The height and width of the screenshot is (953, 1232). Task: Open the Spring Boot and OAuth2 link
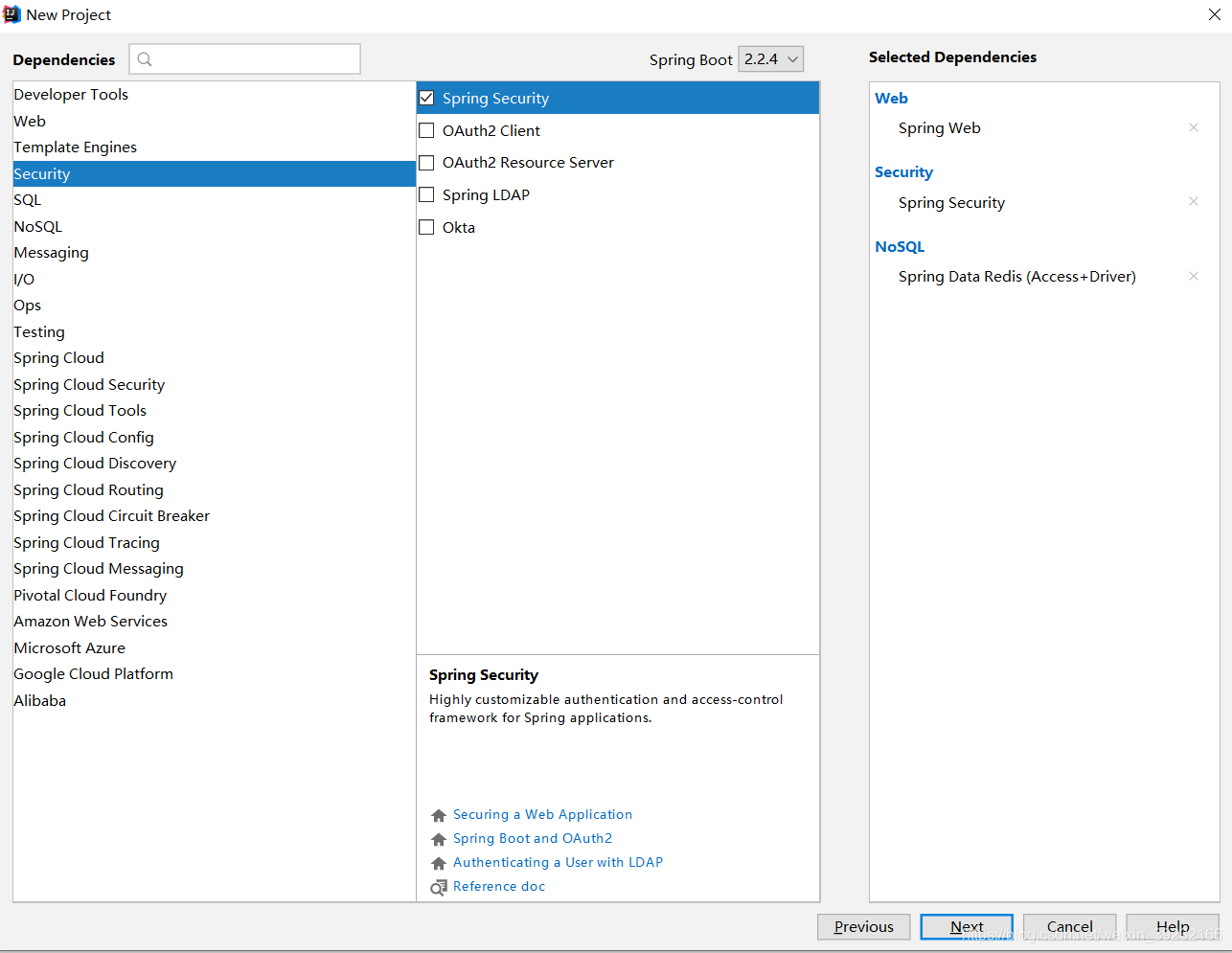[x=533, y=838]
